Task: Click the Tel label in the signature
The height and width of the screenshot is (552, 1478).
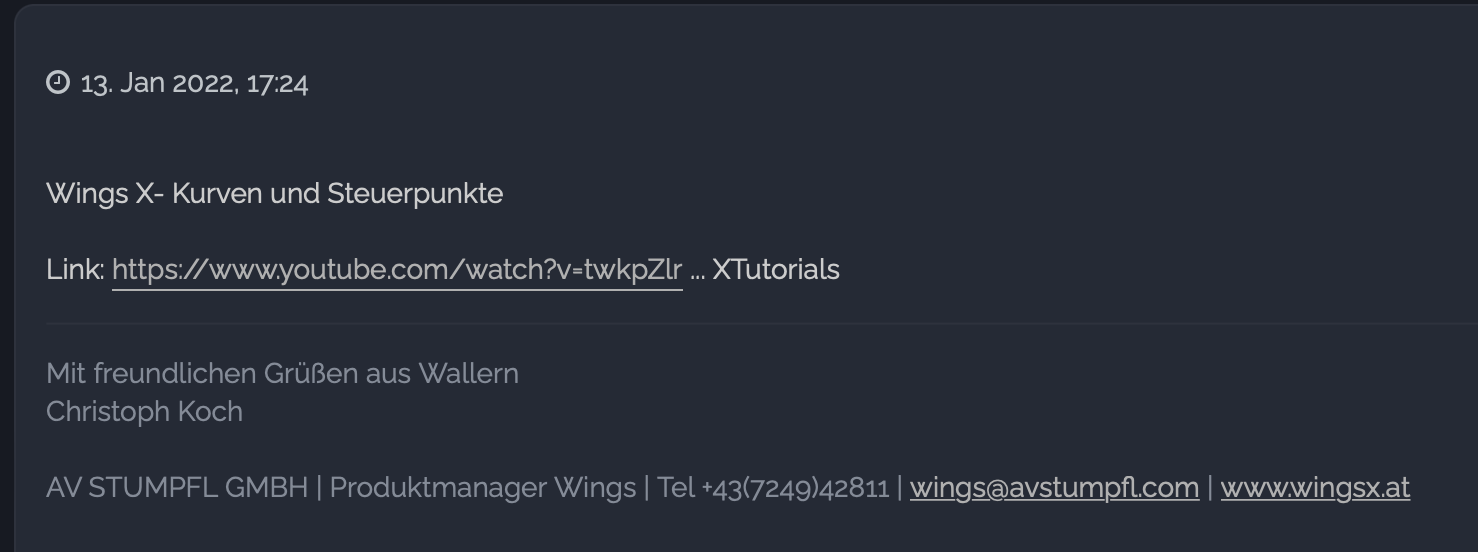Action: [x=675, y=488]
